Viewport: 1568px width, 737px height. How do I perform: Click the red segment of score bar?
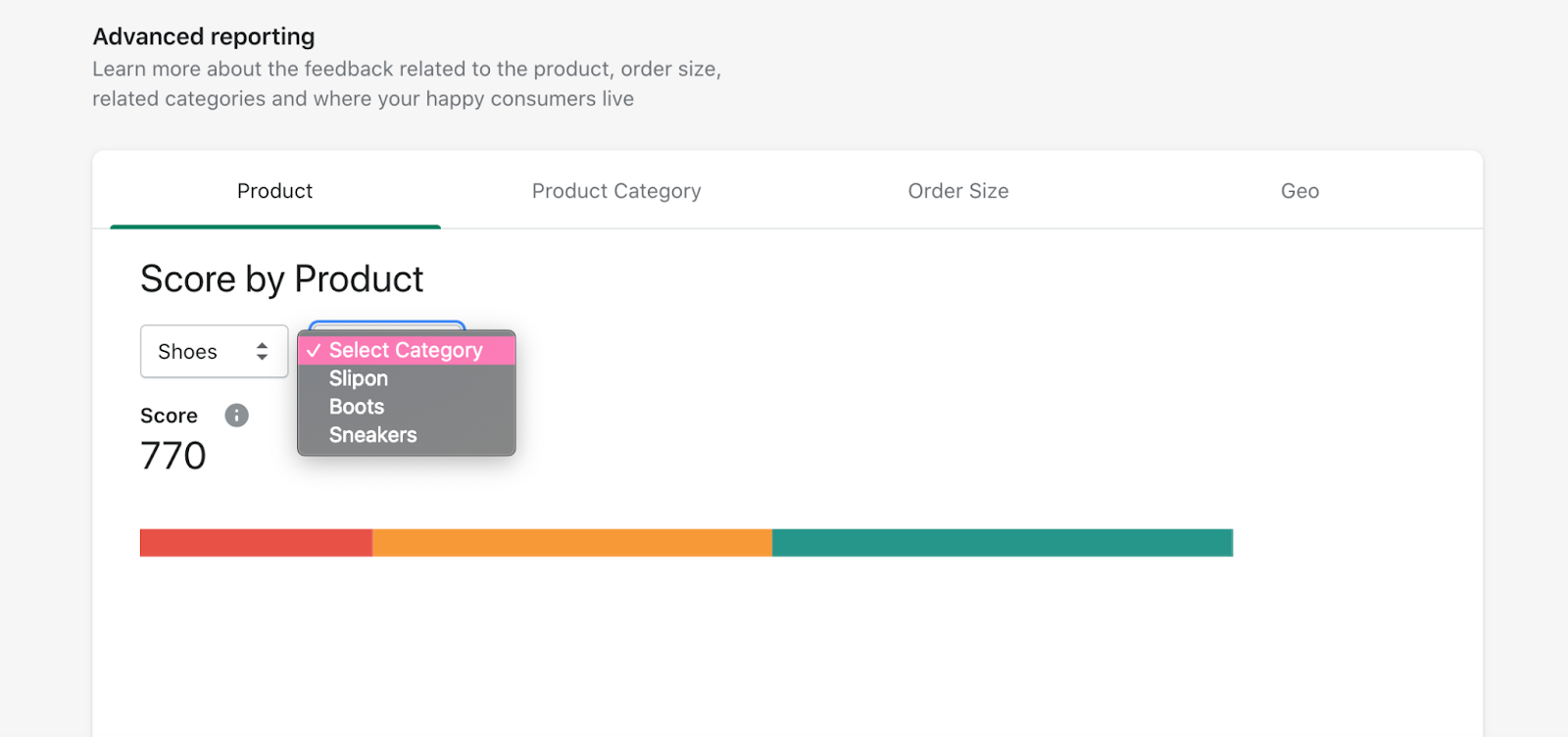pyautogui.click(x=256, y=543)
